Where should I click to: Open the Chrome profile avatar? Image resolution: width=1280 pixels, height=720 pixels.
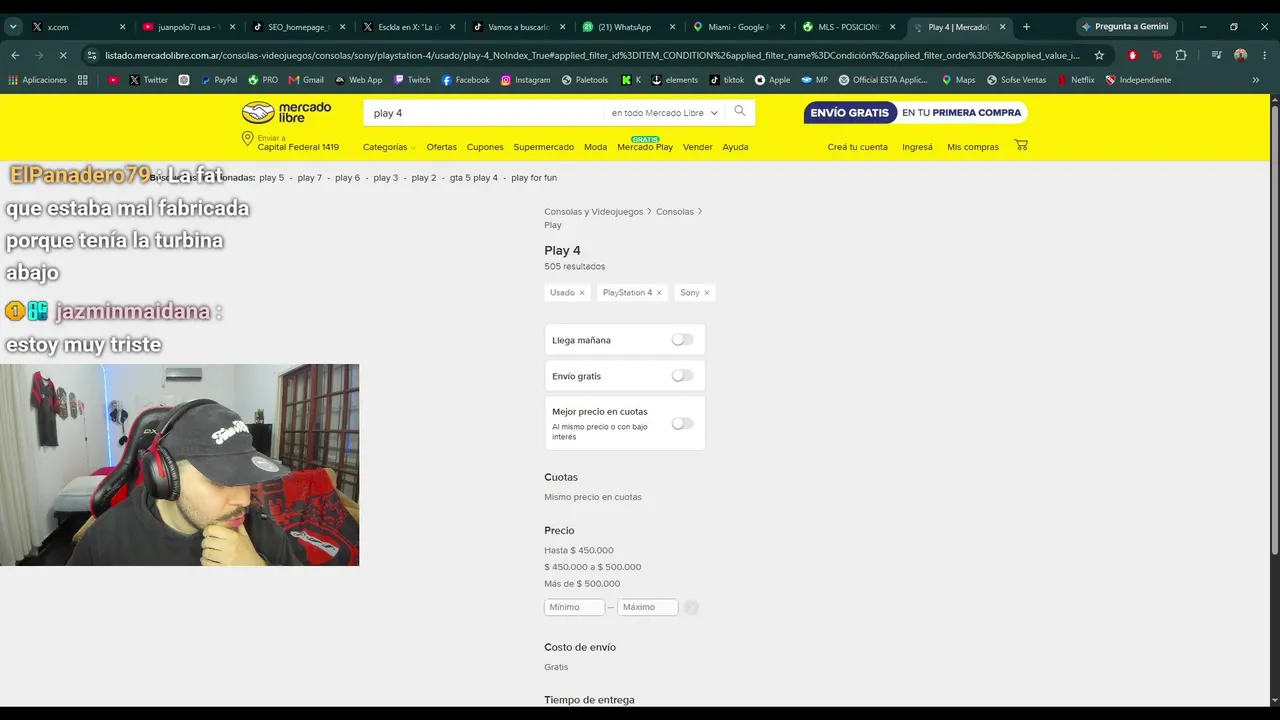pos(1241,55)
